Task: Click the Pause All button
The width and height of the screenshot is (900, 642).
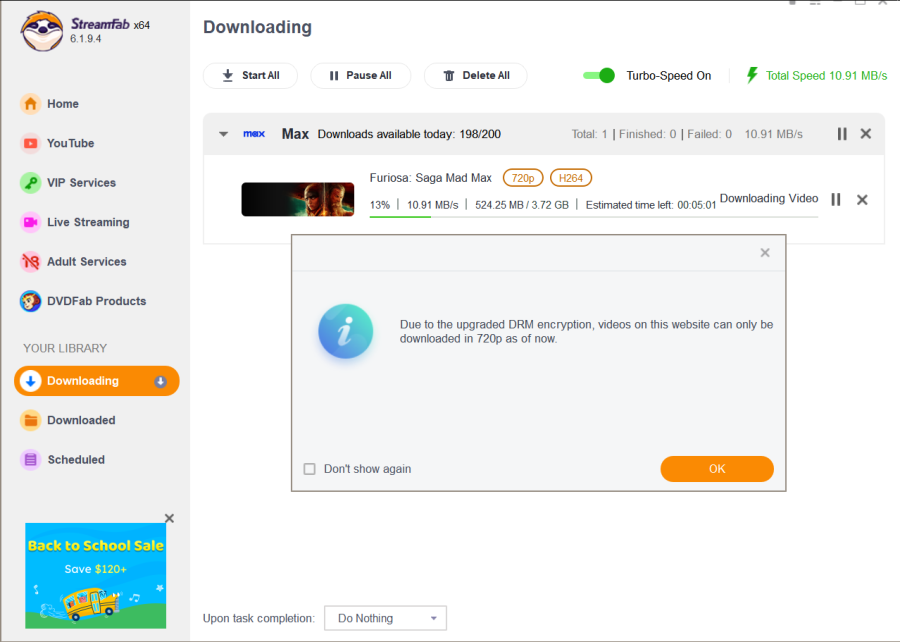Action: [360, 76]
